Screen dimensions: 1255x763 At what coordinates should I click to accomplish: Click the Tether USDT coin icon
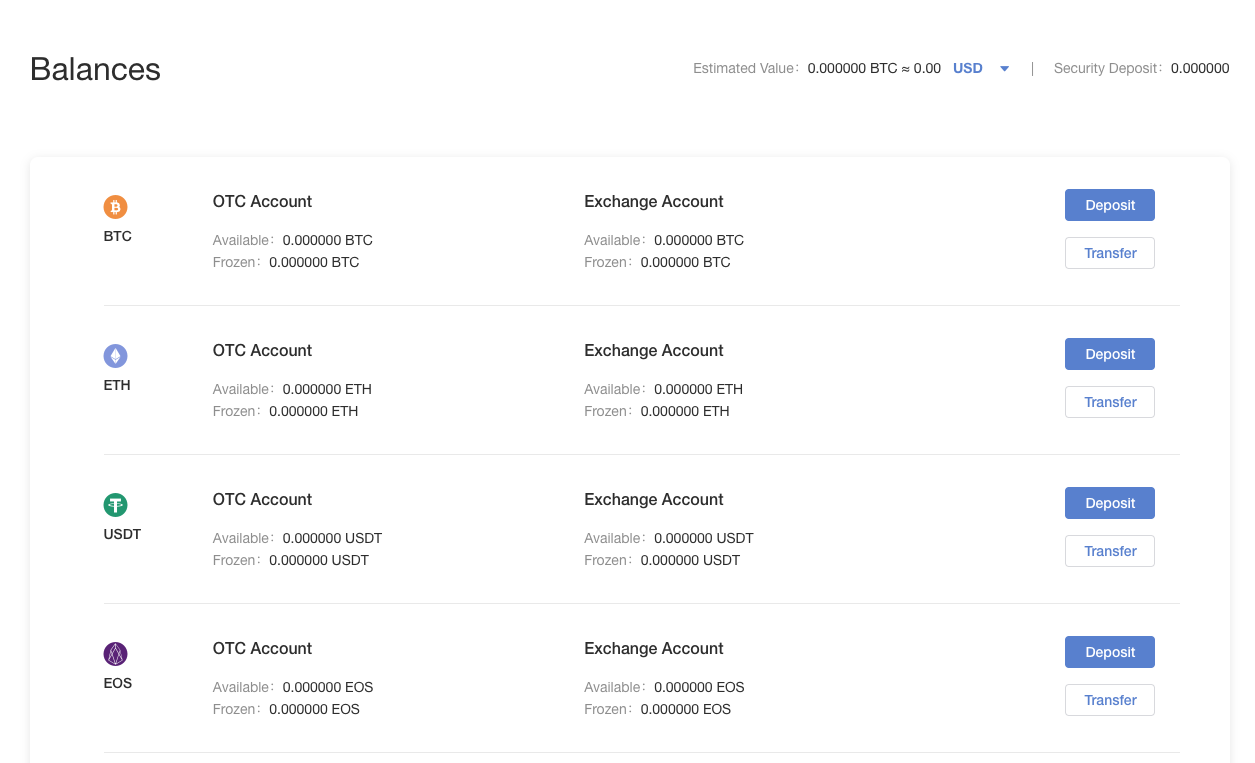click(x=116, y=505)
